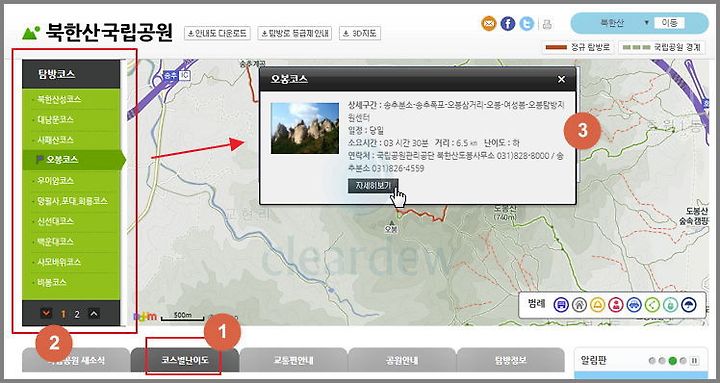The height and width of the screenshot is (383, 720).
Task: Select the highlighted 오봉코스 entry
Action: (73, 160)
